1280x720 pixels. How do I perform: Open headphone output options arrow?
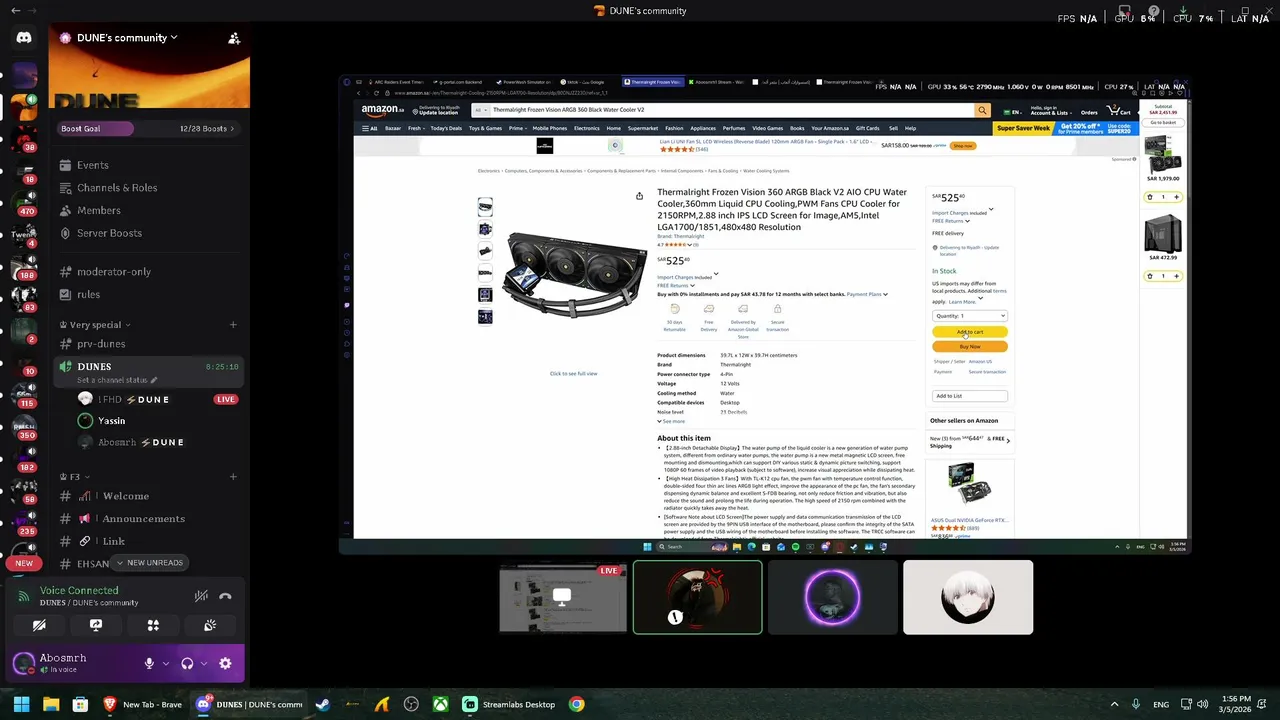(x=204, y=664)
